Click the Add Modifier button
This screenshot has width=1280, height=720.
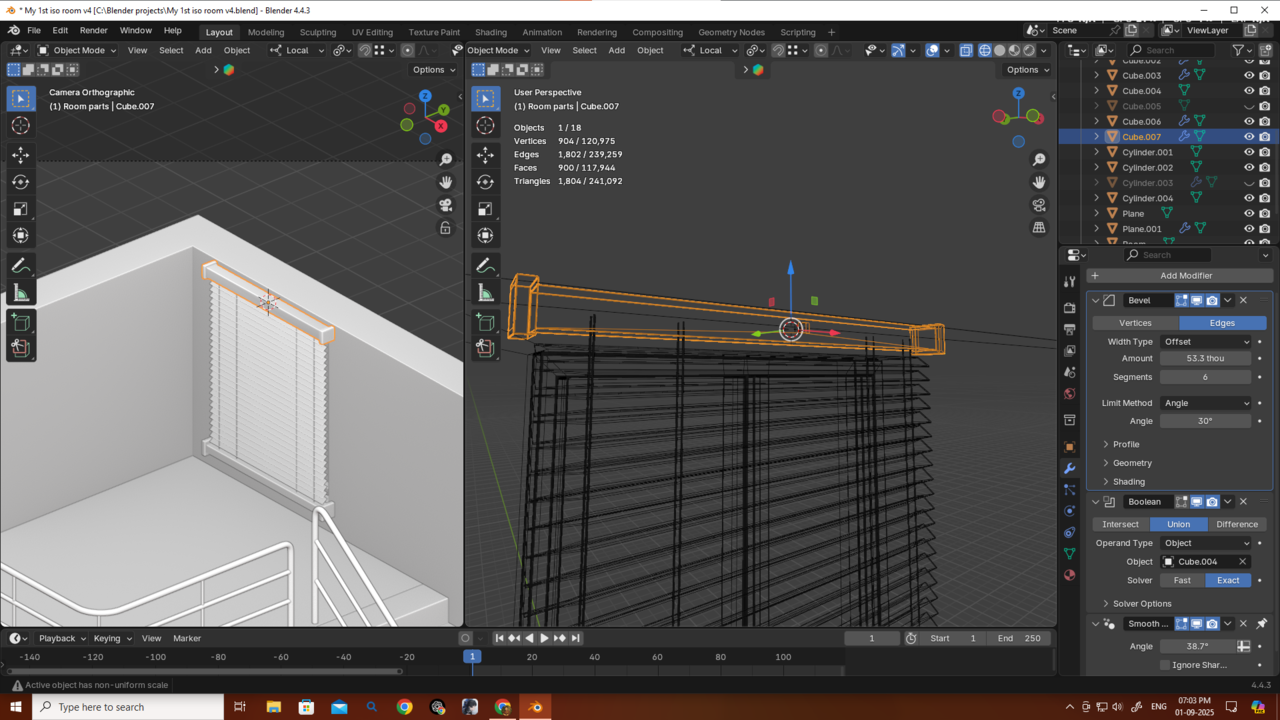[x=1185, y=276]
